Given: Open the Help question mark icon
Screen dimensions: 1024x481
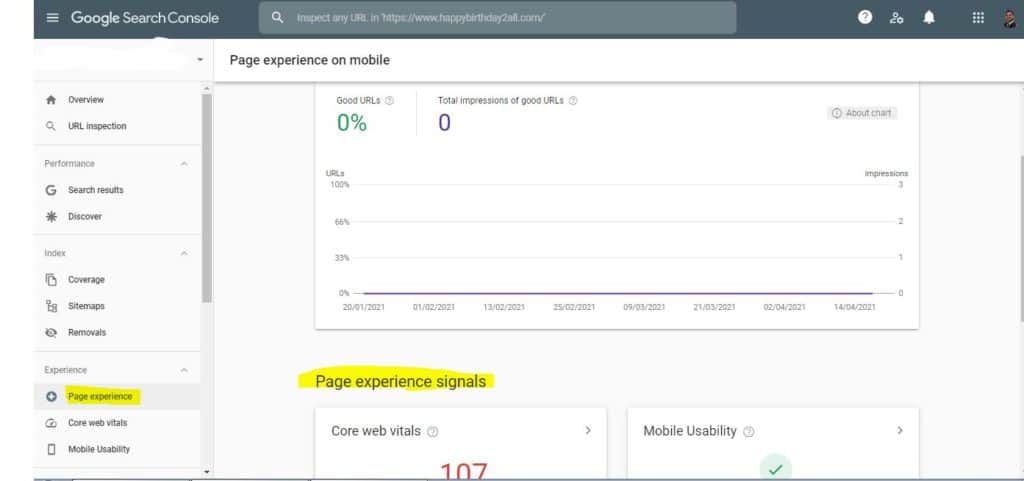Looking at the screenshot, I should click(x=865, y=18).
